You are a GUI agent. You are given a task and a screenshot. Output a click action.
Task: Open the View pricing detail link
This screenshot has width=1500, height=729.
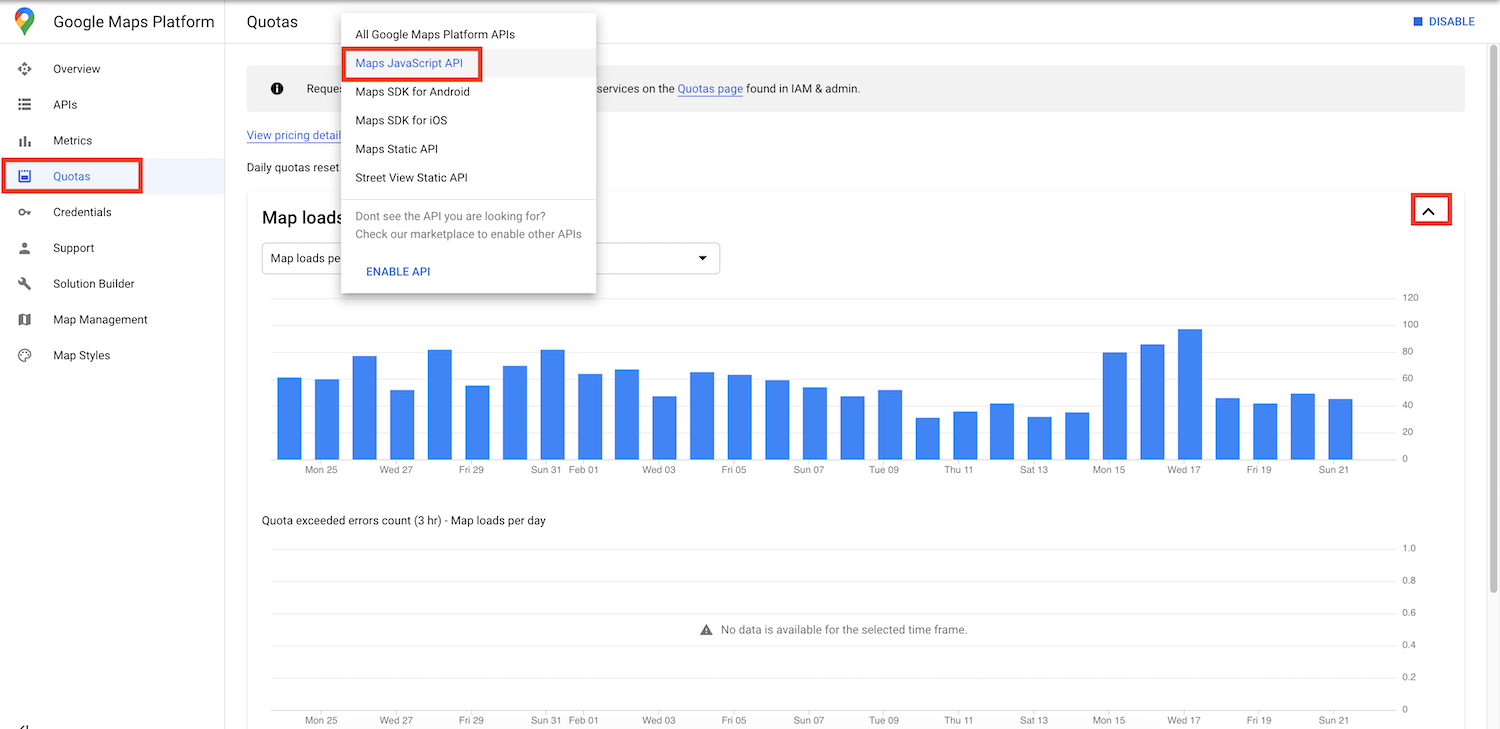pyautogui.click(x=292, y=135)
